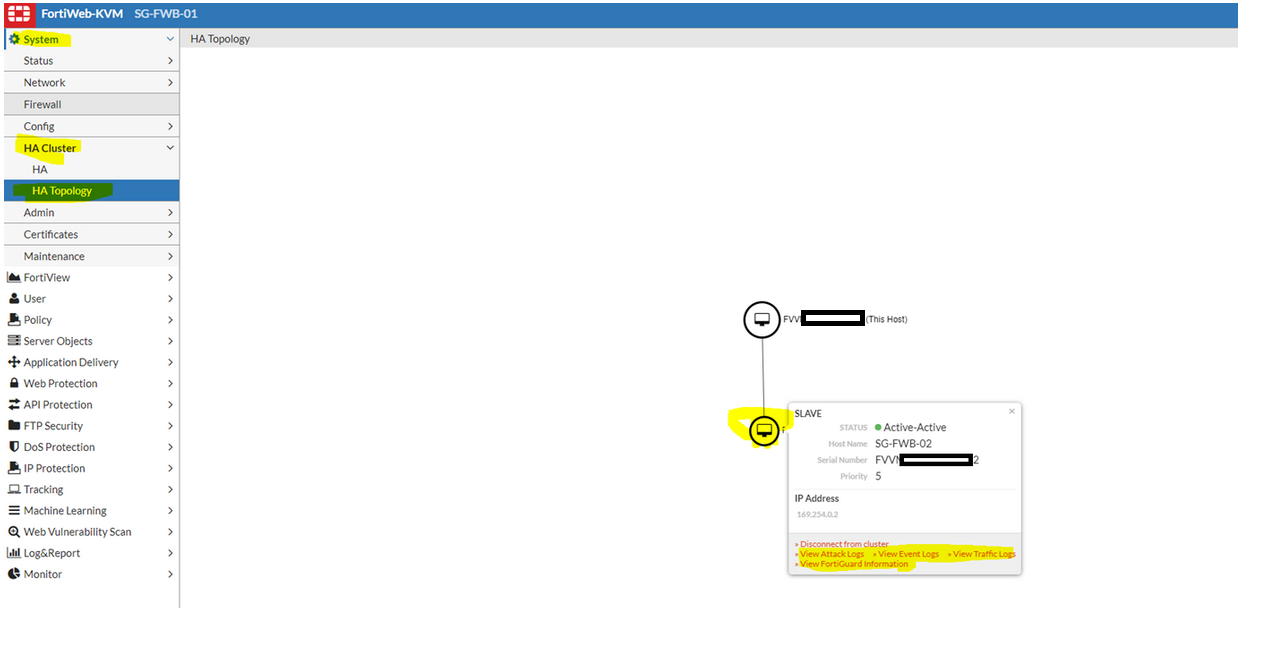Click the SLAVE popup heading
This screenshot has width=1283, height=659.
[x=808, y=413]
